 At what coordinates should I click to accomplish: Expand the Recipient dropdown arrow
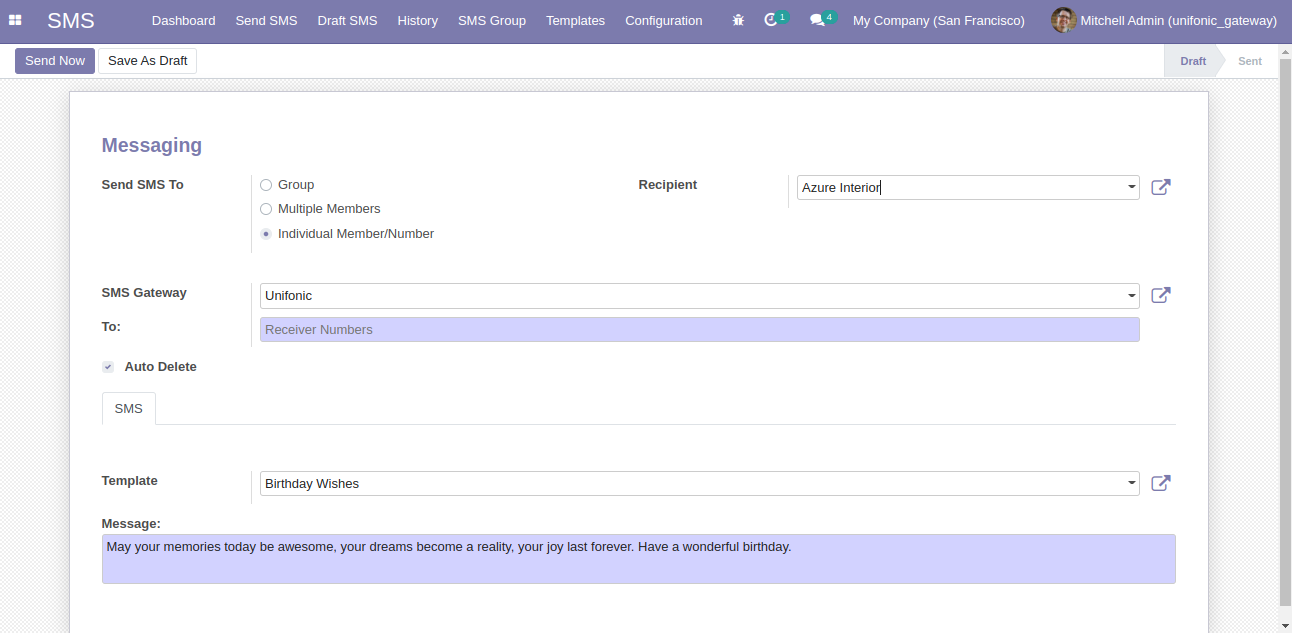tap(1131, 187)
